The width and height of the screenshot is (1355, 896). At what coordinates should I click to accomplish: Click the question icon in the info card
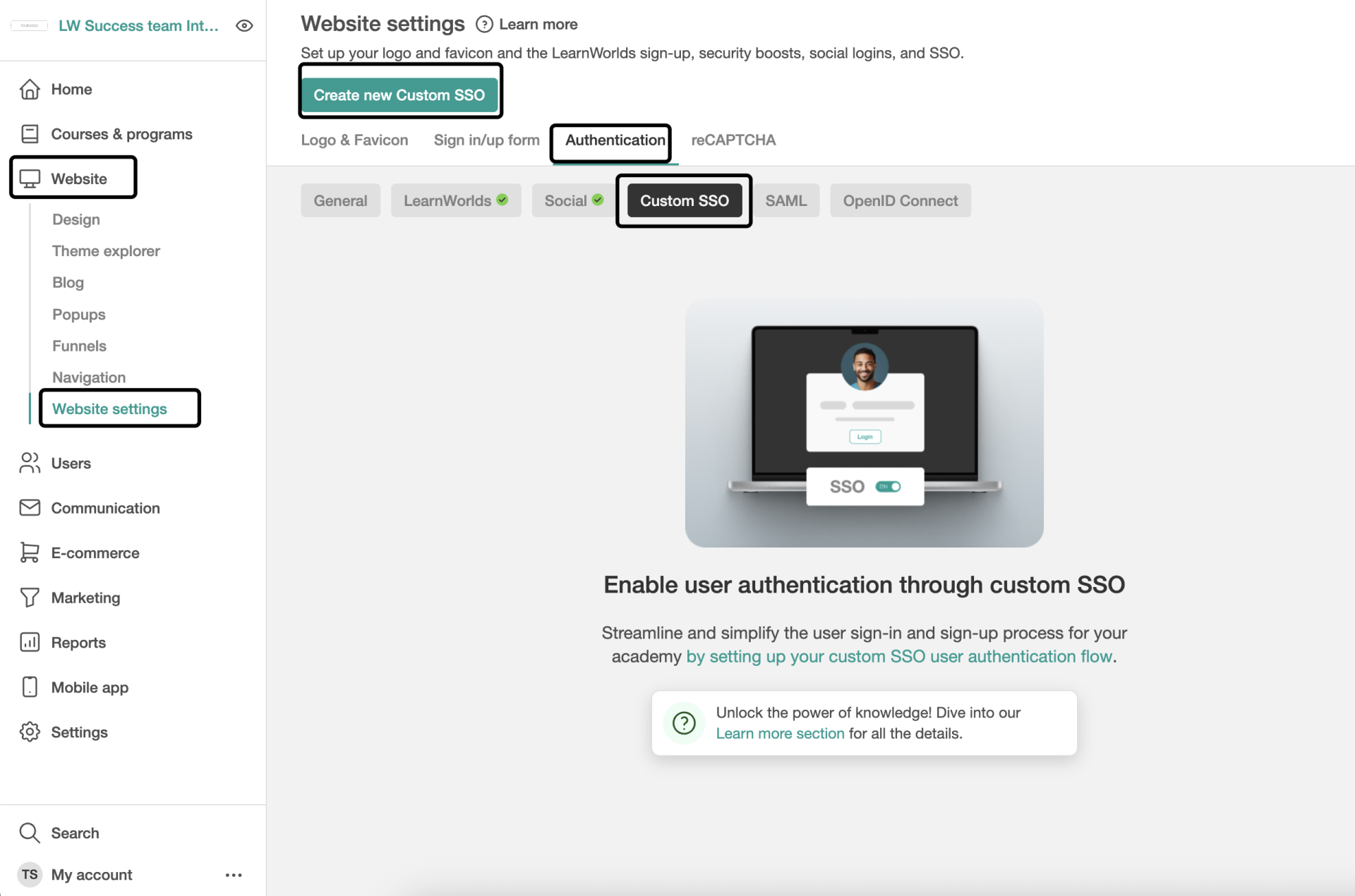coord(684,723)
